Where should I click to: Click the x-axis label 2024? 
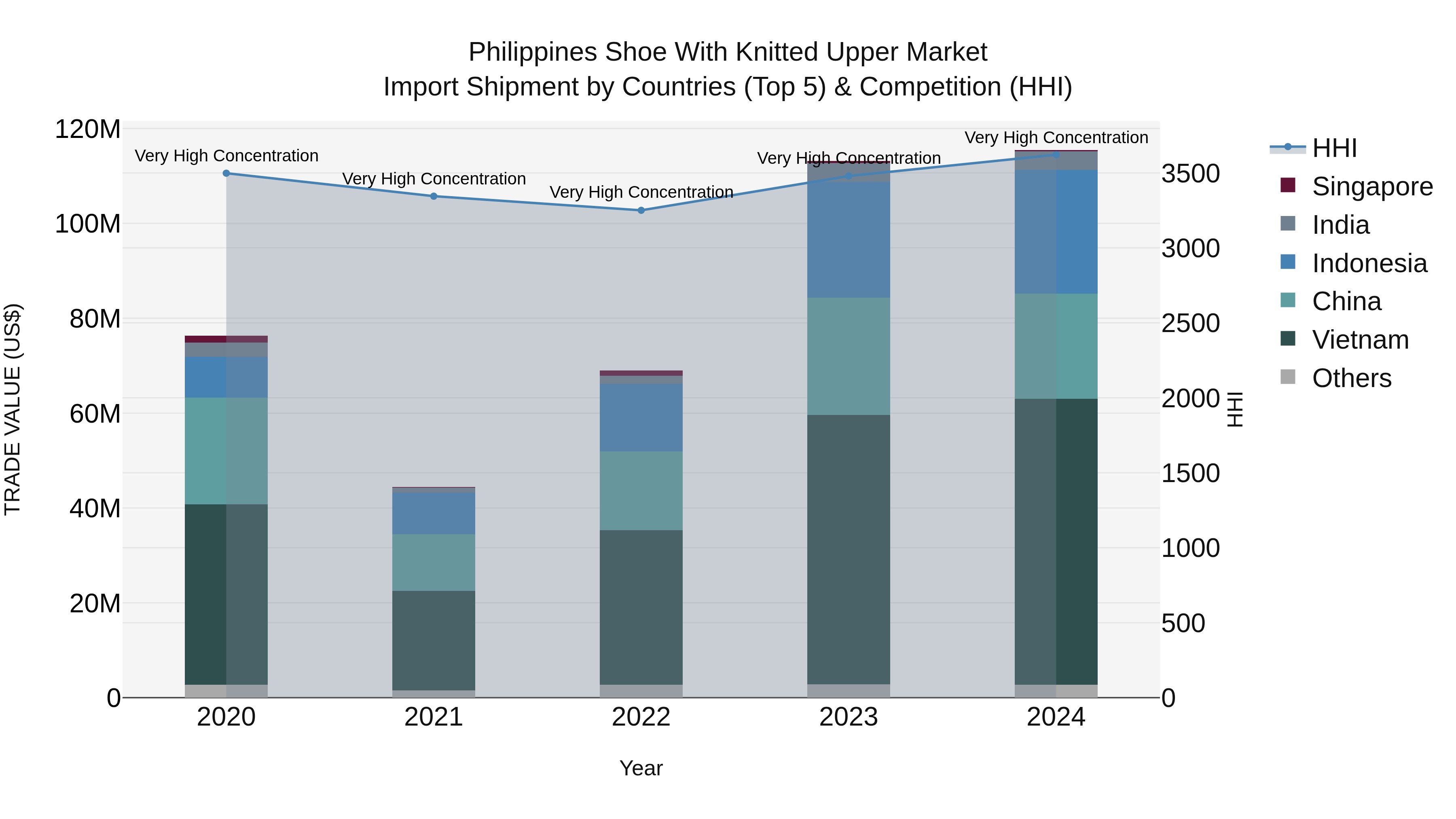[x=1056, y=717]
